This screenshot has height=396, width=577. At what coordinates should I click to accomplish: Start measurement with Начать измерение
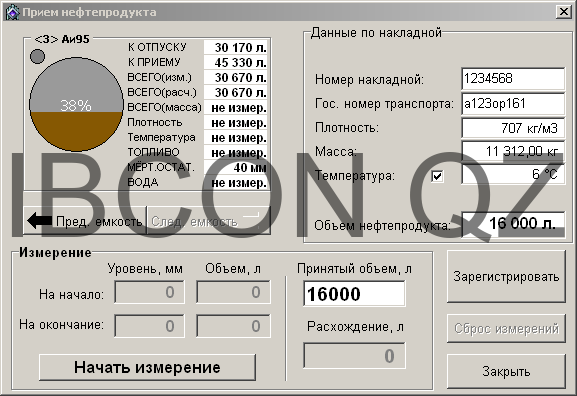coord(147,367)
